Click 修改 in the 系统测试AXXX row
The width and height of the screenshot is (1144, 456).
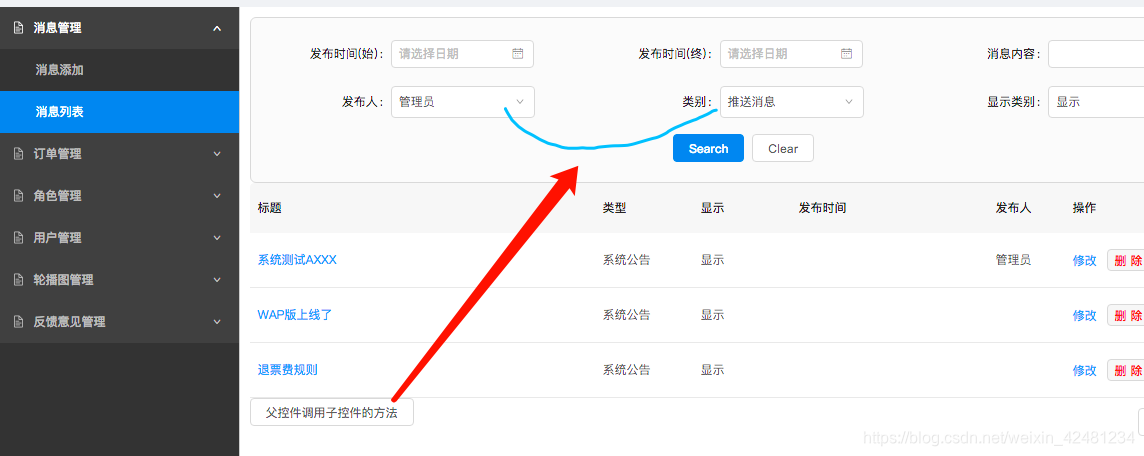tap(1084, 260)
